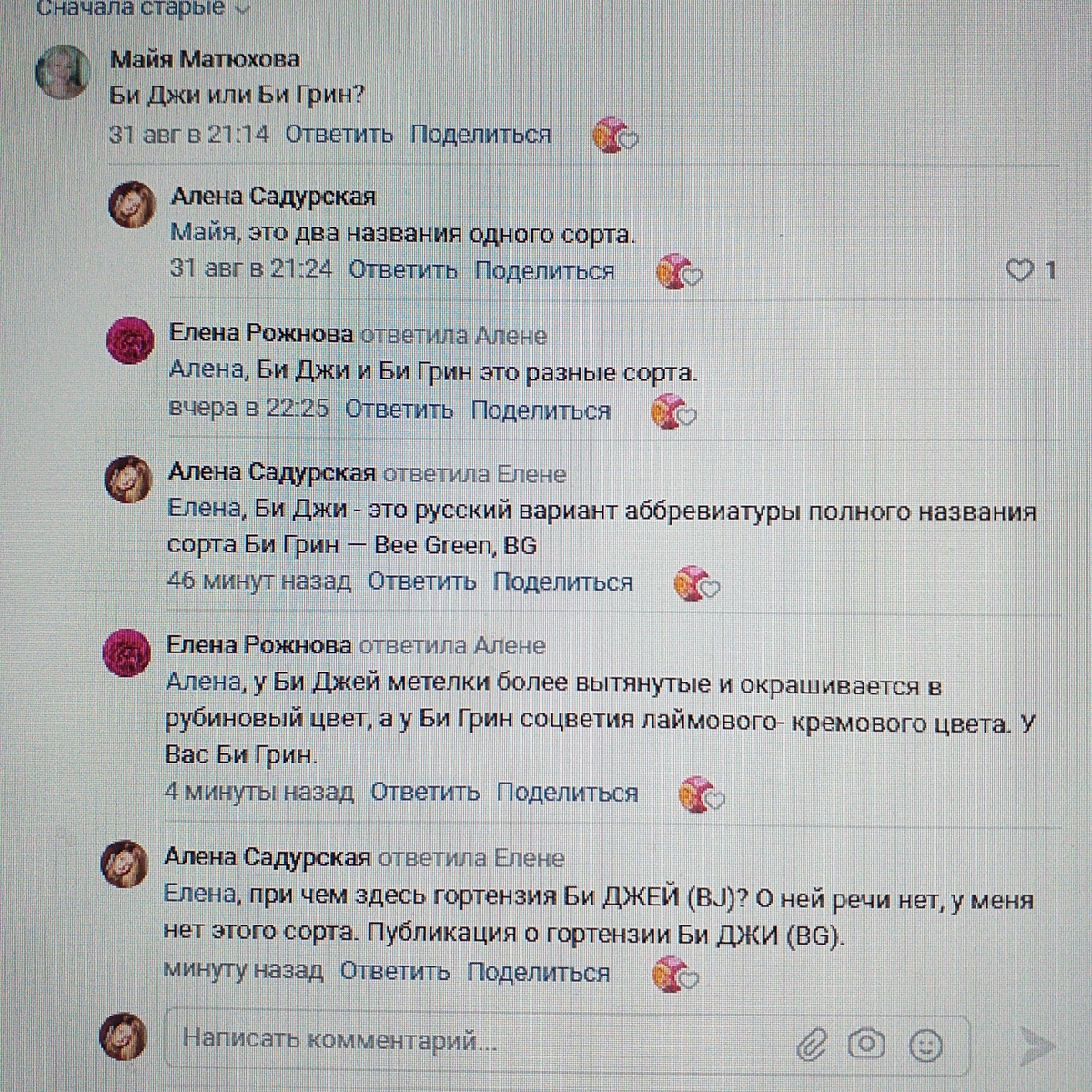Click Ответить under '46 минут назад' comment
The width and height of the screenshot is (1092, 1092).
point(422,581)
